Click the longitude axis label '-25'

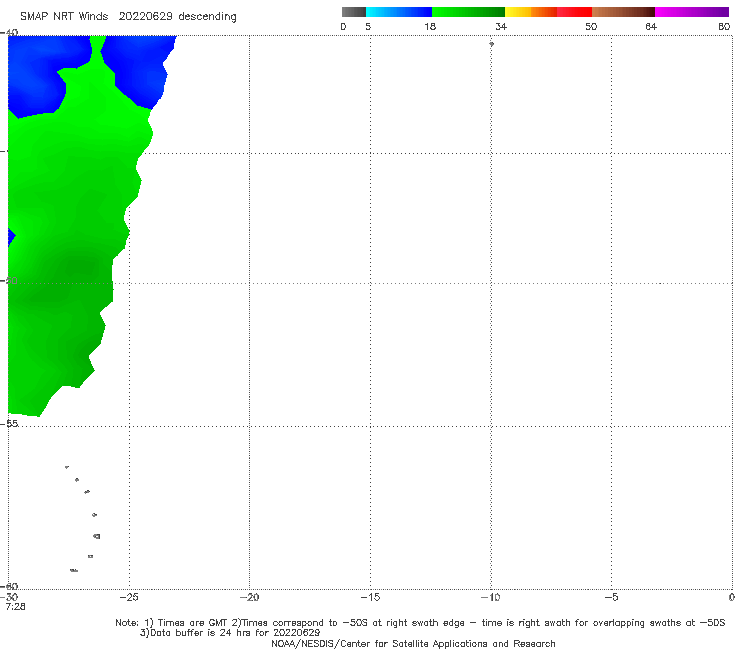(x=129, y=597)
